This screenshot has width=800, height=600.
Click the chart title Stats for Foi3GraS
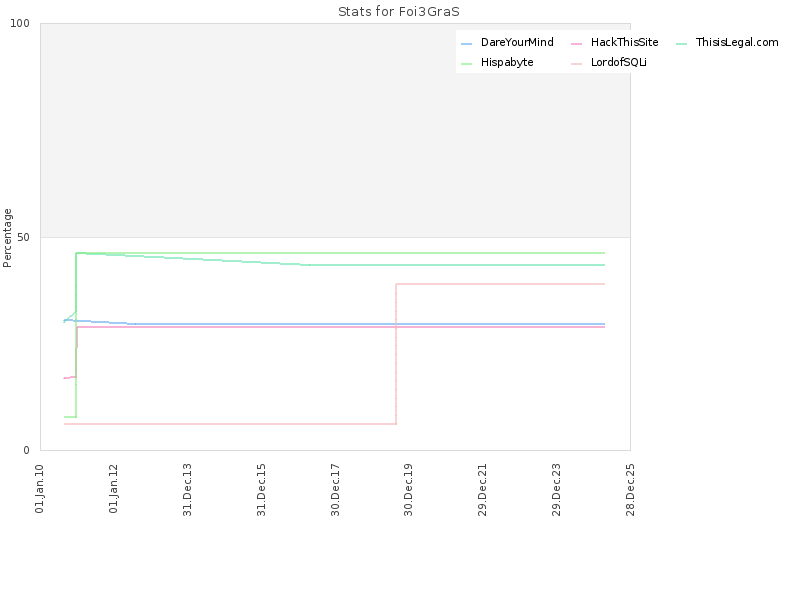tap(398, 12)
